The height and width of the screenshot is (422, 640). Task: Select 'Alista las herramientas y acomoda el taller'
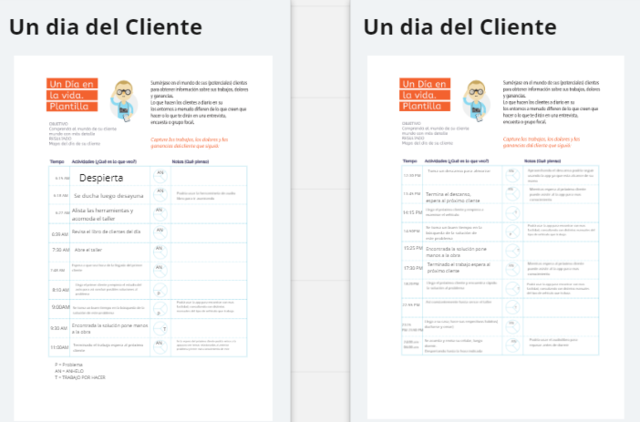[x=102, y=215]
